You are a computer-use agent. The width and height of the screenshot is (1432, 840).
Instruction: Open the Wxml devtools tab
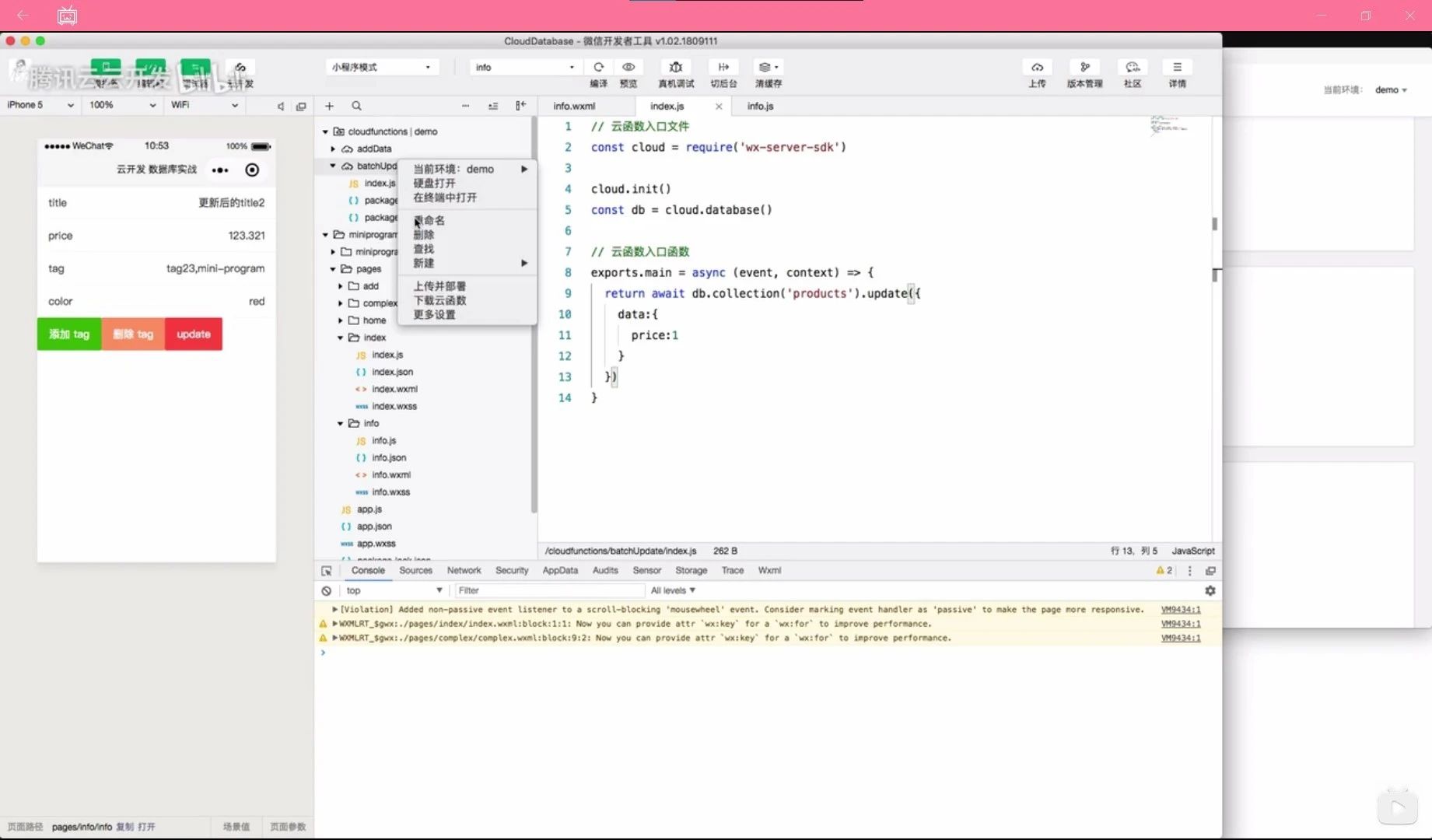click(x=769, y=570)
